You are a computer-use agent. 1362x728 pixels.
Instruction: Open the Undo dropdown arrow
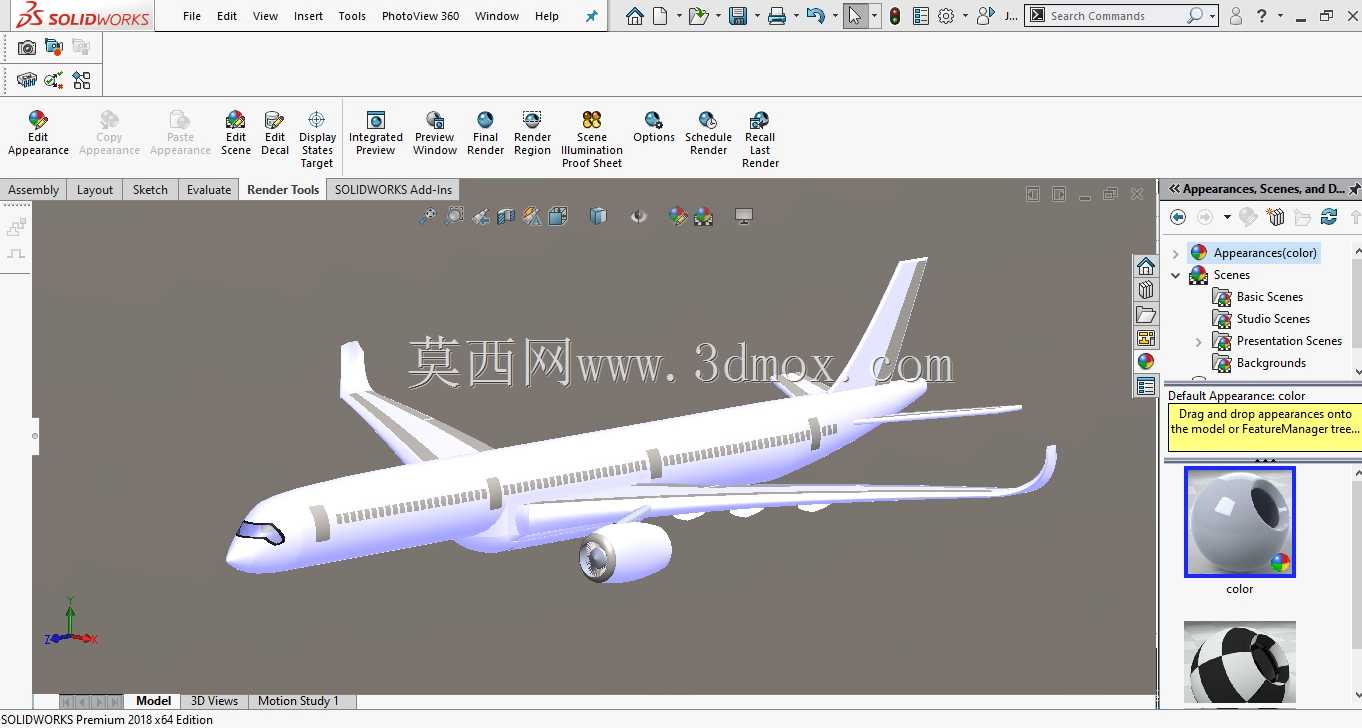click(834, 16)
